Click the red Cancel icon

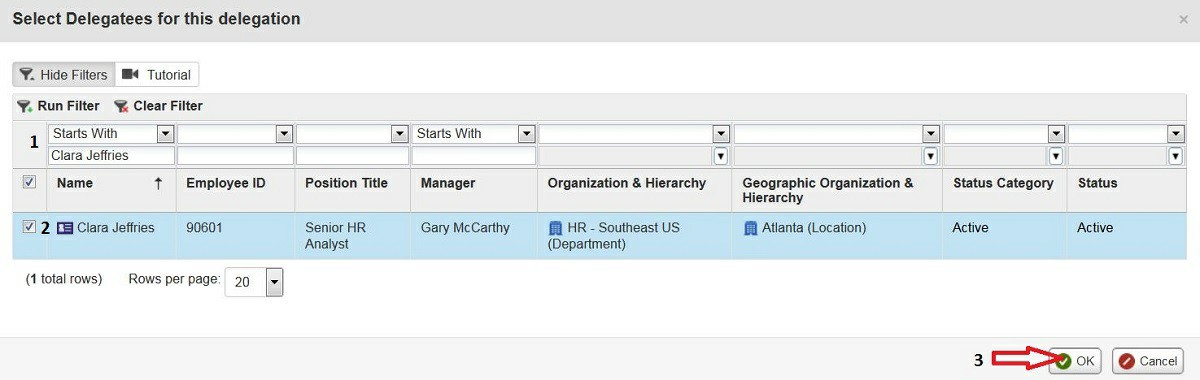click(x=1126, y=361)
